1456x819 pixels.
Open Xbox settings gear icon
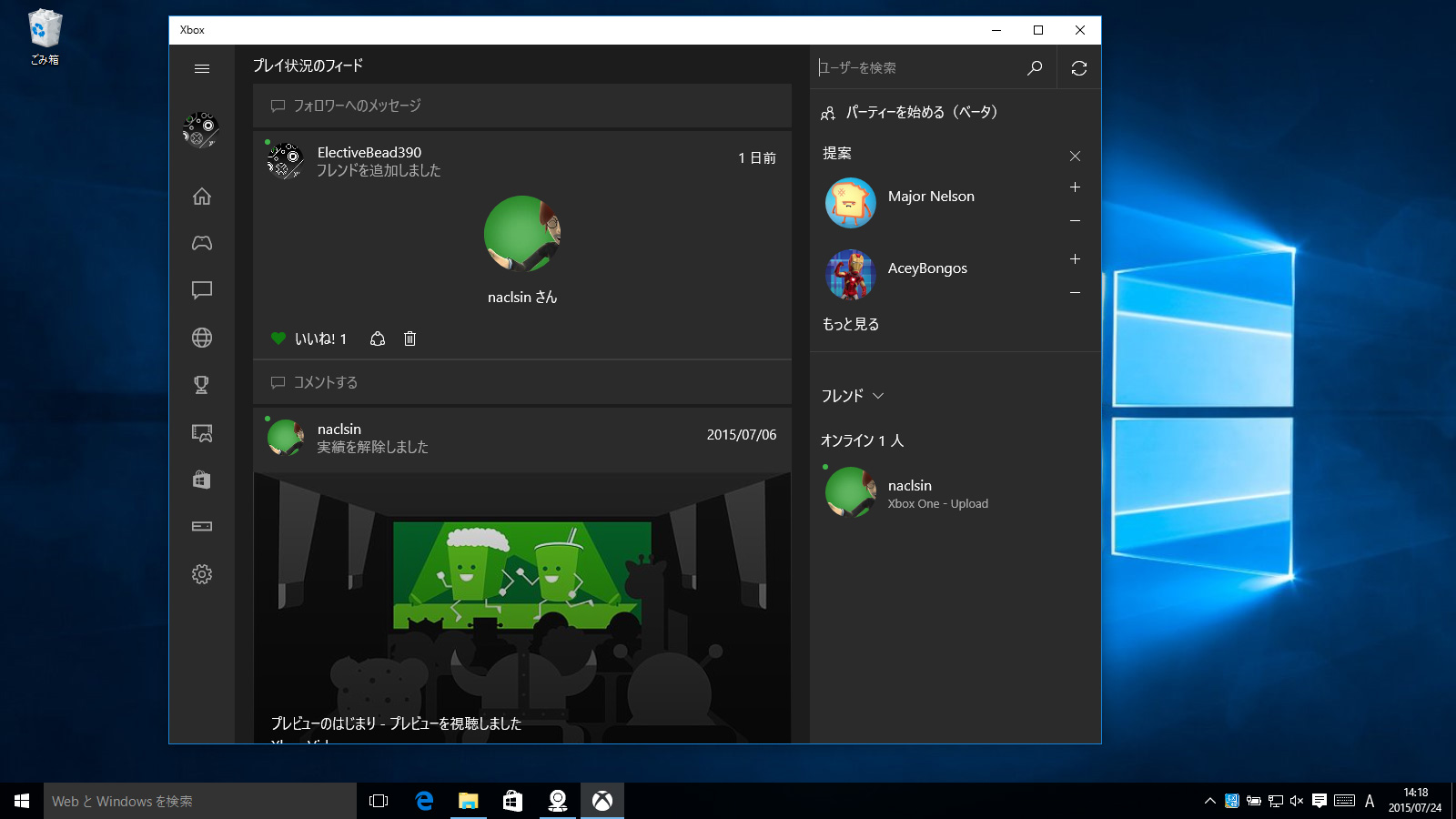point(202,574)
